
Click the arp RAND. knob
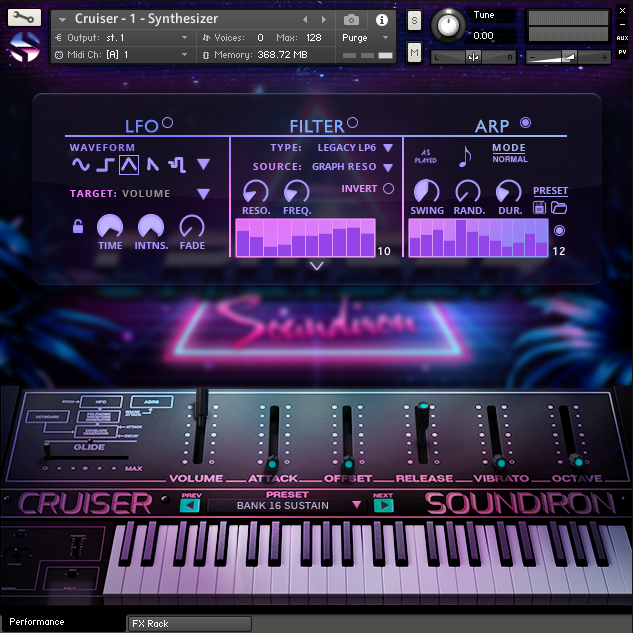point(468,191)
